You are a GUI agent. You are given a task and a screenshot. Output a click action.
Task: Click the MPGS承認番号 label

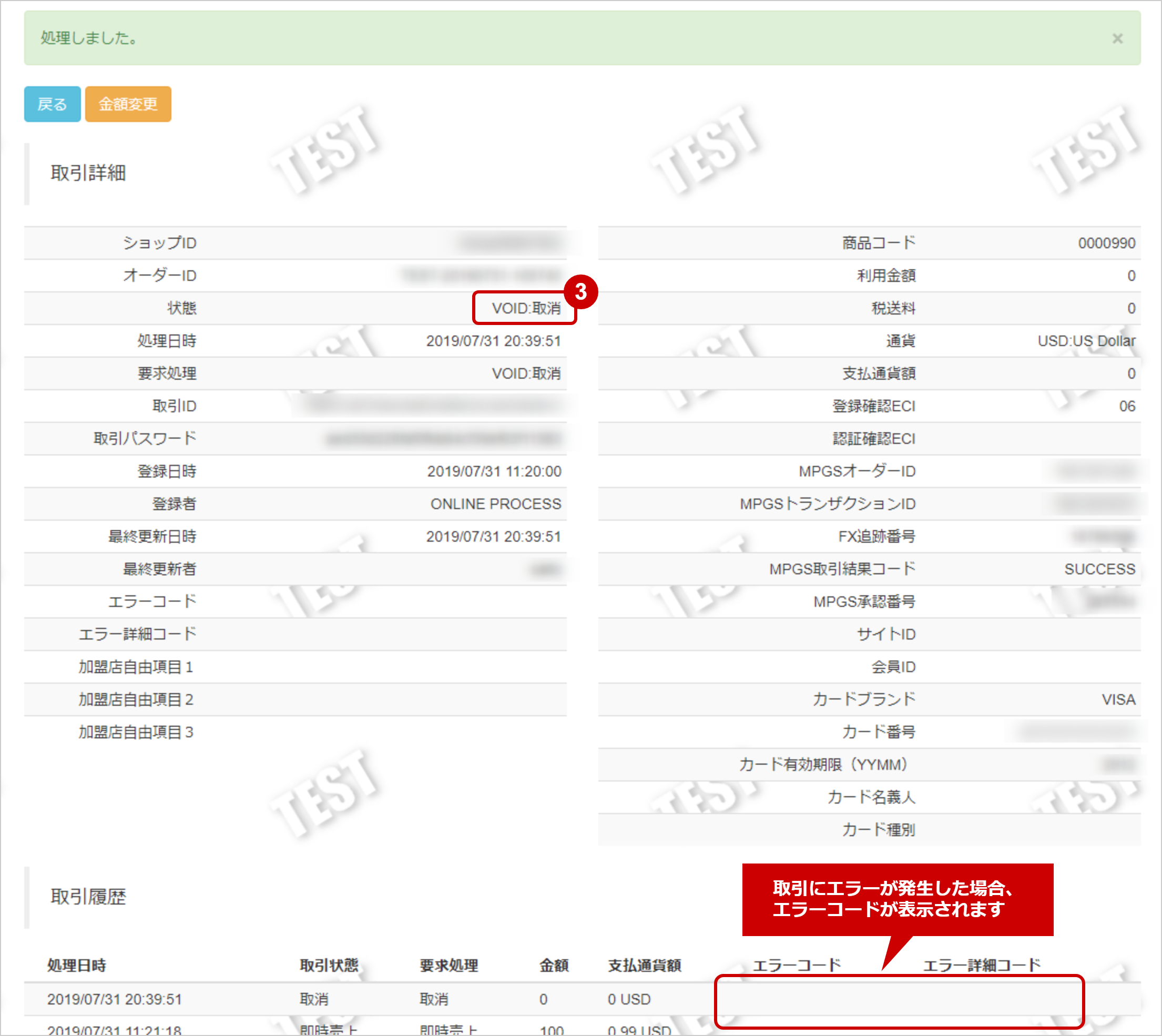[x=864, y=602]
